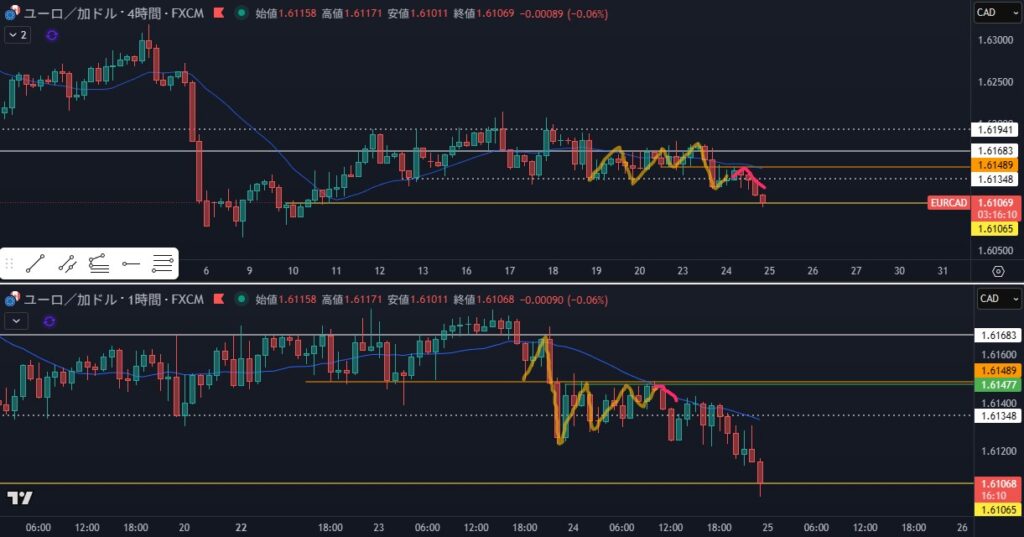The width and height of the screenshot is (1024, 537).
Task: Select the horizontal ray tool
Action: point(130,264)
